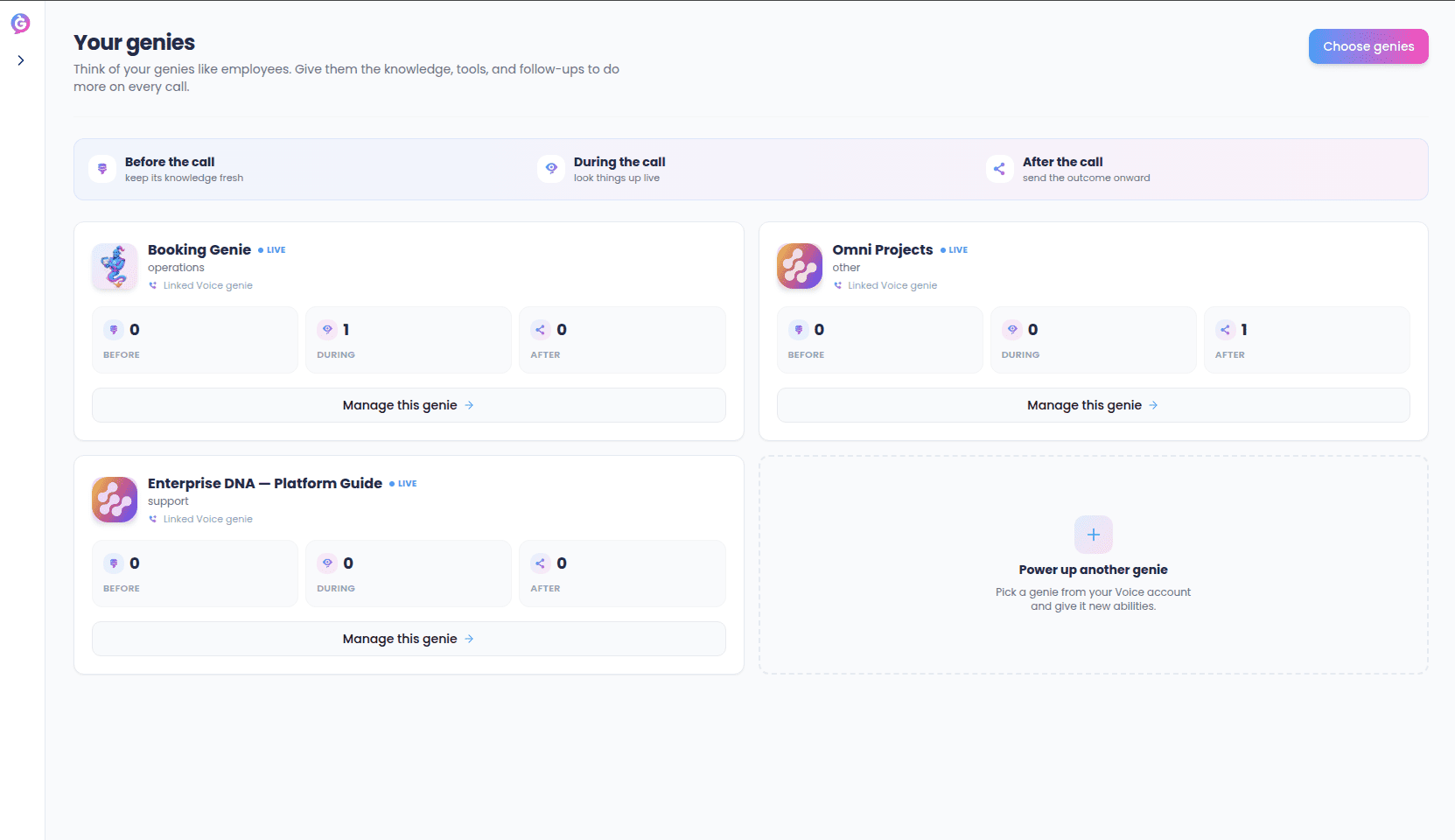The width and height of the screenshot is (1455, 840).
Task: Open Booking Genie's AFTER stat tile
Action: 622,339
